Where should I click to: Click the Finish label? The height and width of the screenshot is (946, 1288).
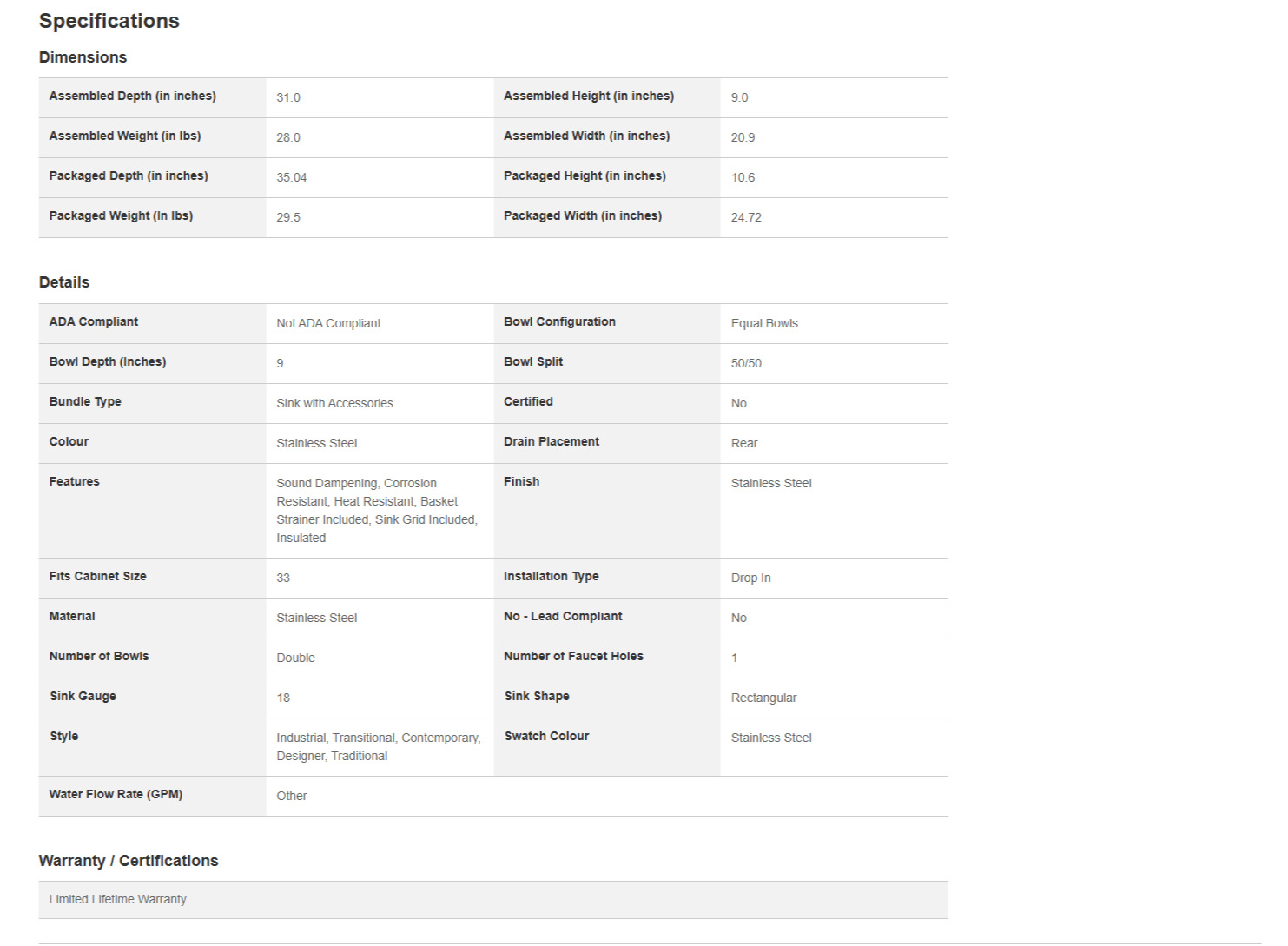521,482
